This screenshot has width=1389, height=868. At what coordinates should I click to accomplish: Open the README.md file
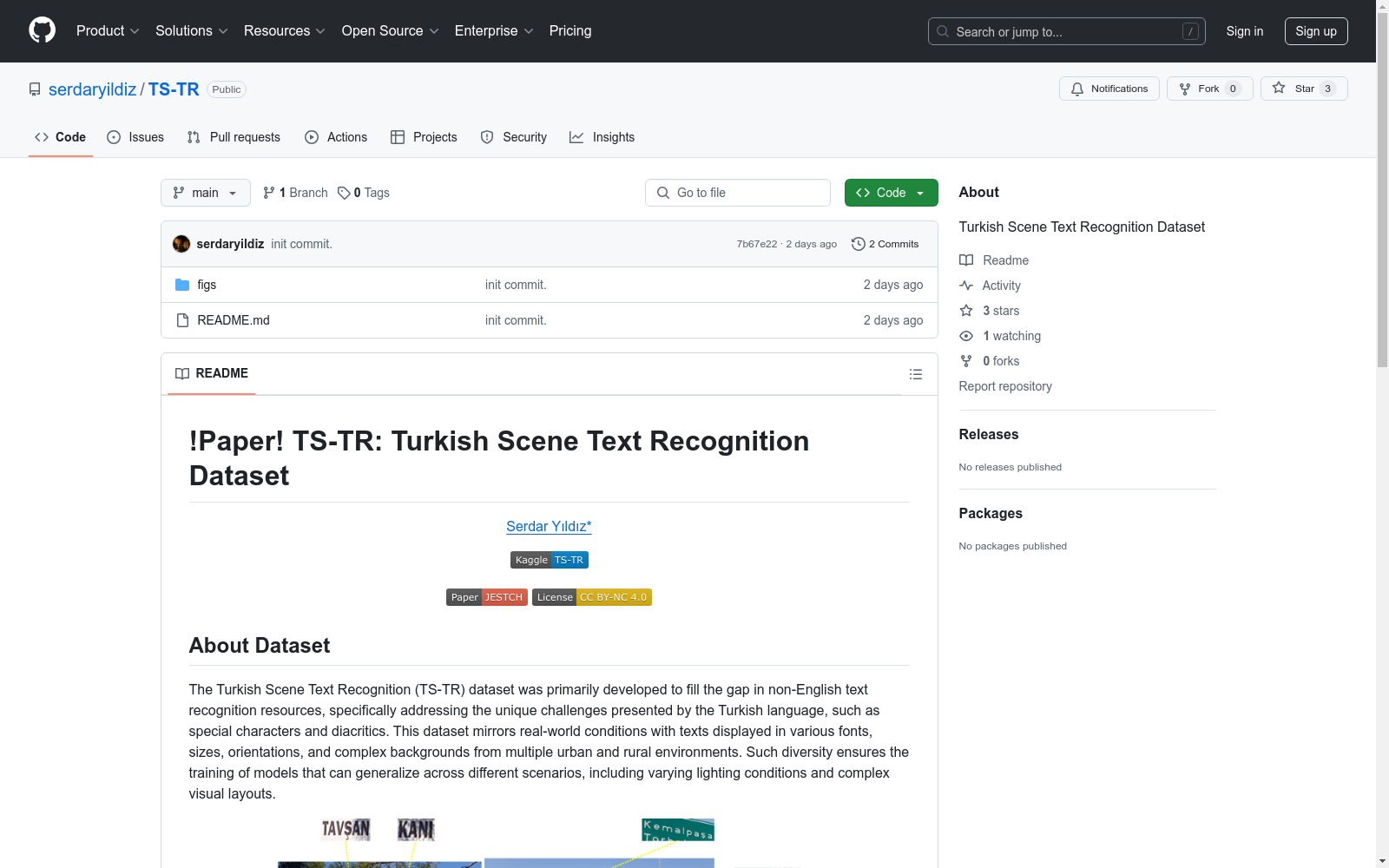click(234, 320)
